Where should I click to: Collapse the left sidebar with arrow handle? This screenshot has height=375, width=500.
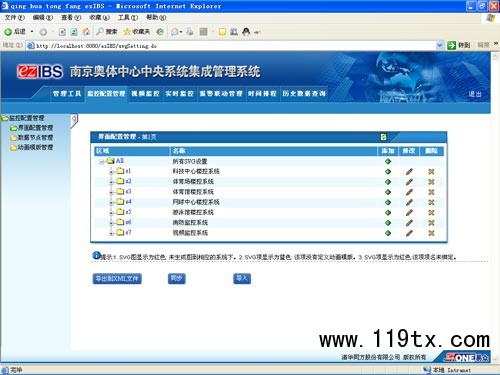(x=74, y=120)
